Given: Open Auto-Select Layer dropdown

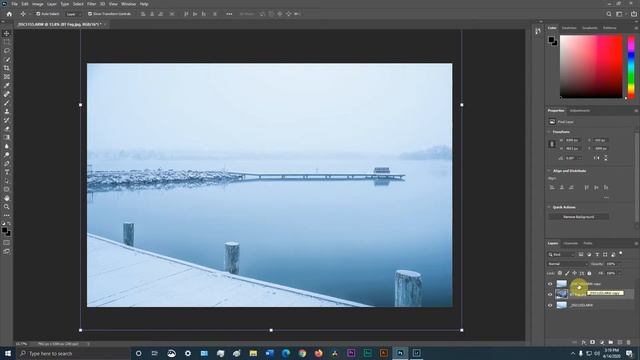Looking at the screenshot, I should [73, 14].
